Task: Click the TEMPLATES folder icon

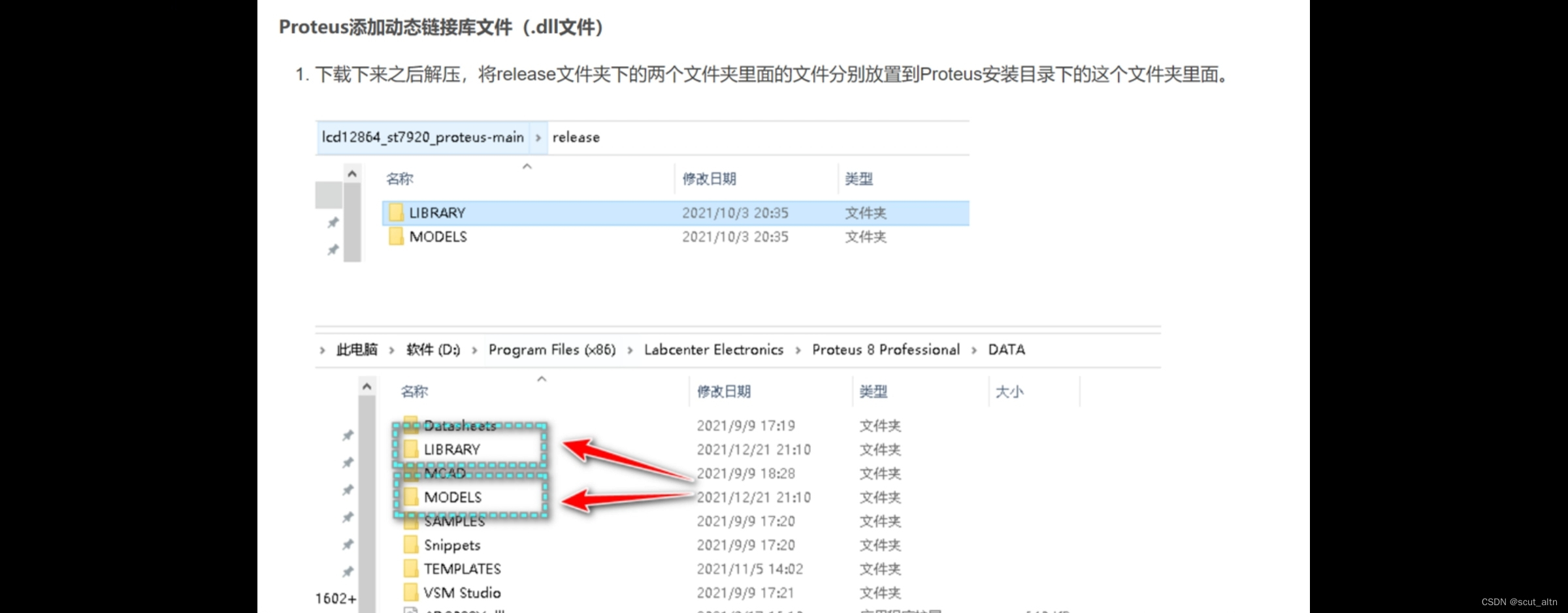Action: (x=410, y=569)
